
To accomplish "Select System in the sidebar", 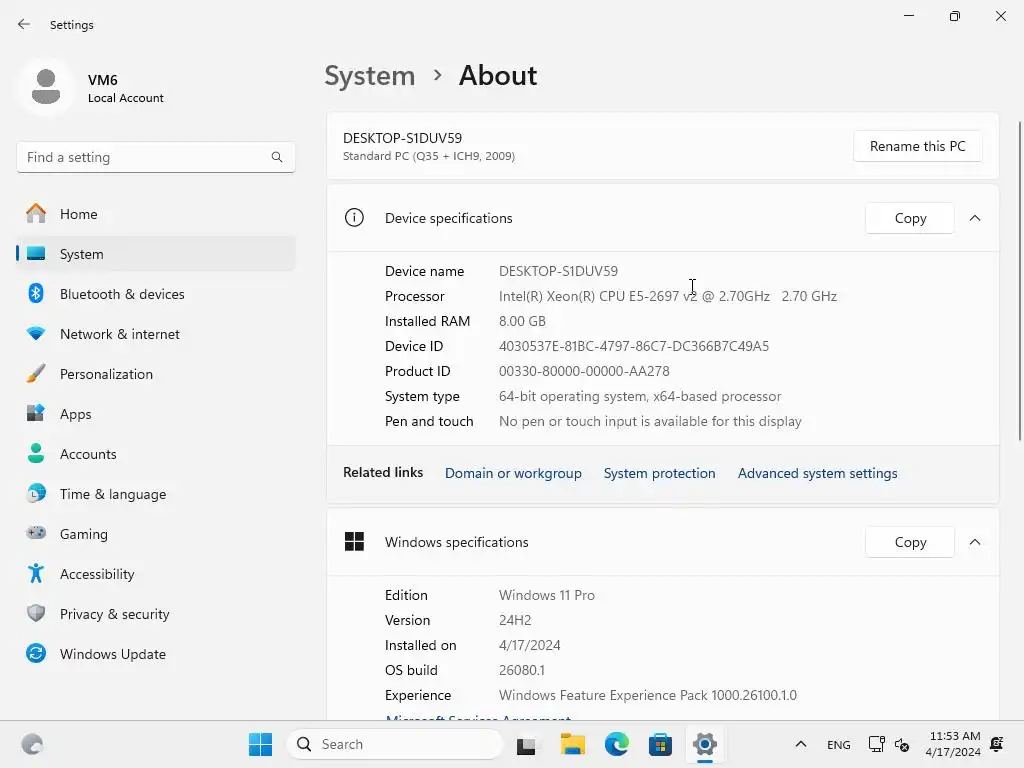I will [x=155, y=254].
